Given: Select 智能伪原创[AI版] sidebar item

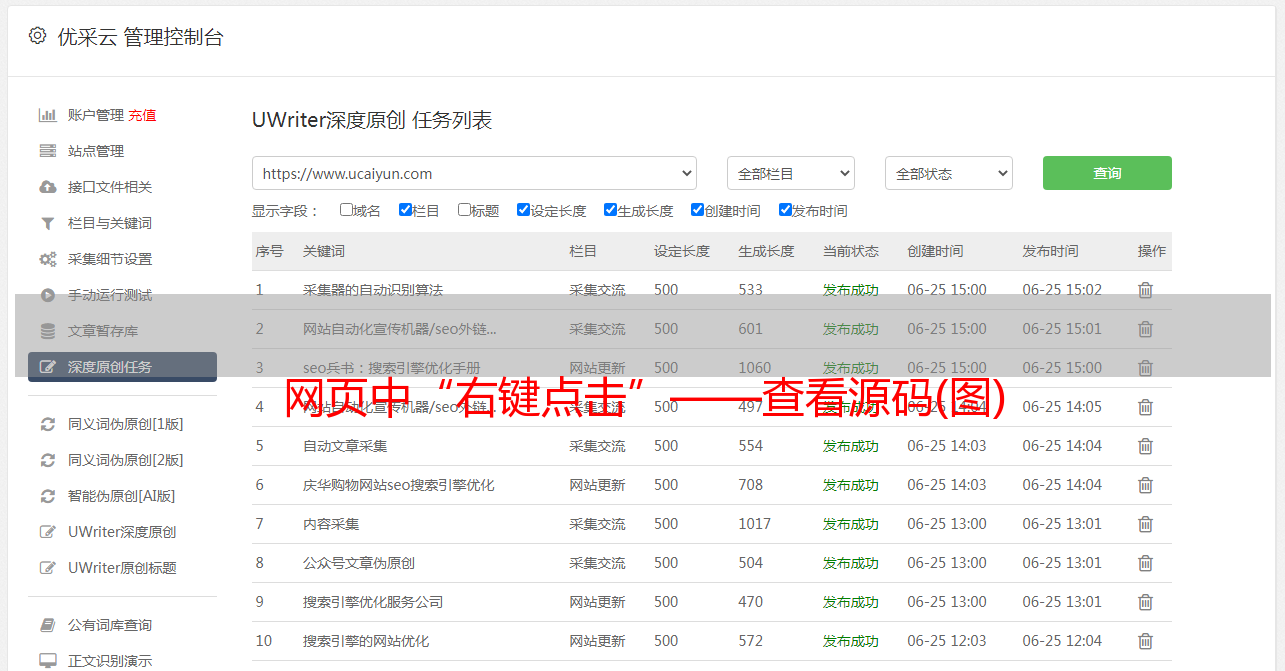Looking at the screenshot, I should [121, 496].
